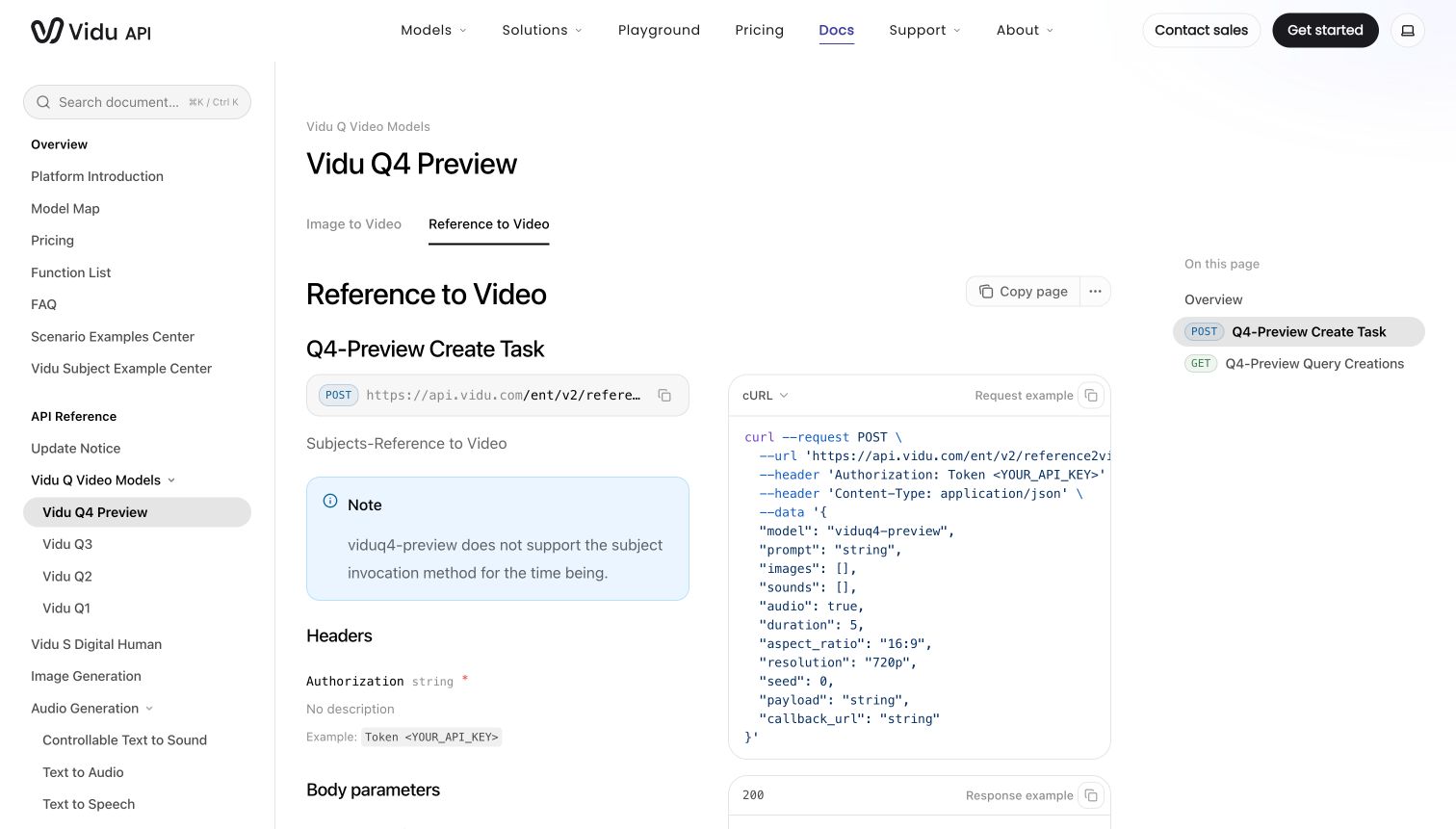Click the POST badge beside the endpoint URL

[x=339, y=396]
